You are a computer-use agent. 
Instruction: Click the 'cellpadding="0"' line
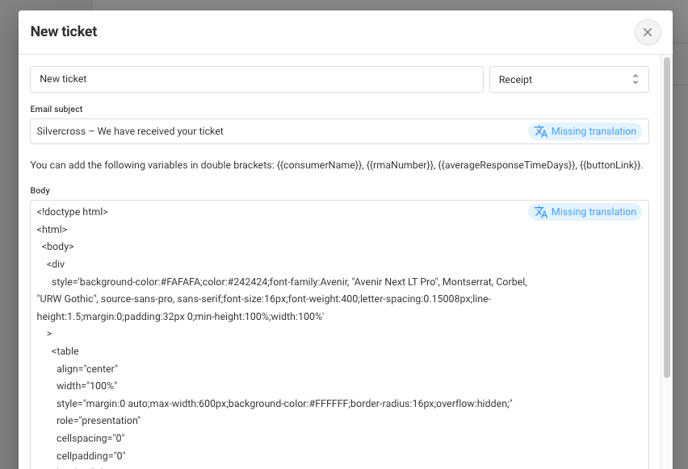click(91, 456)
